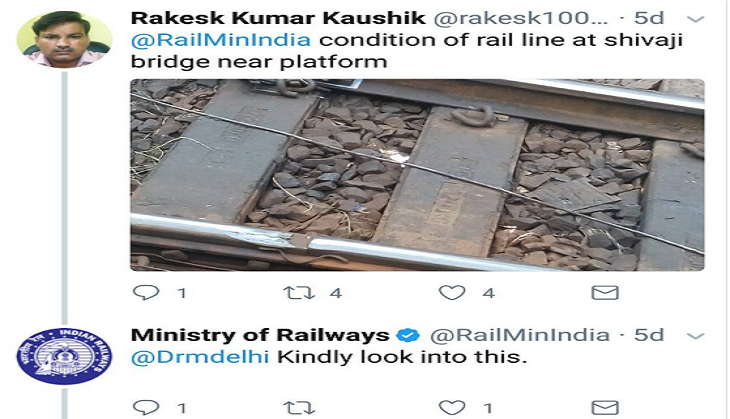Send Rakesk's tweet via direct message
Viewport: 730px width, 419px height.
pos(605,293)
